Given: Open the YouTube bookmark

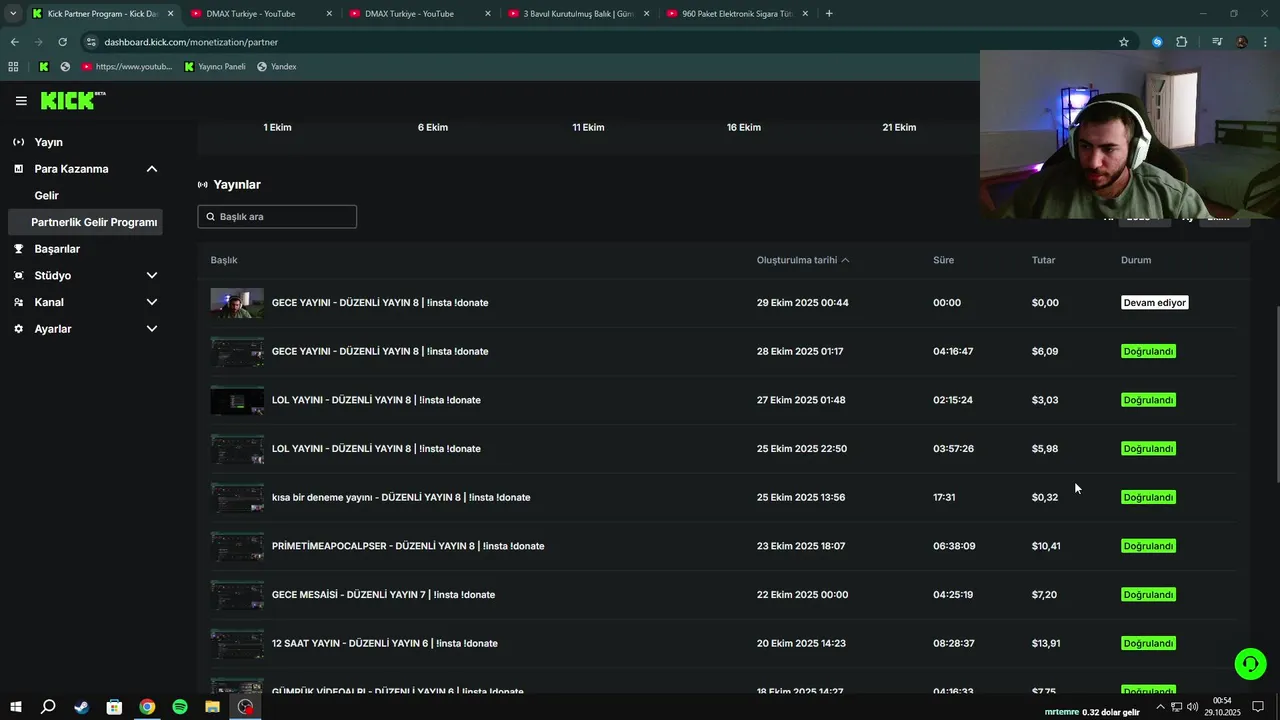Looking at the screenshot, I should click(127, 67).
